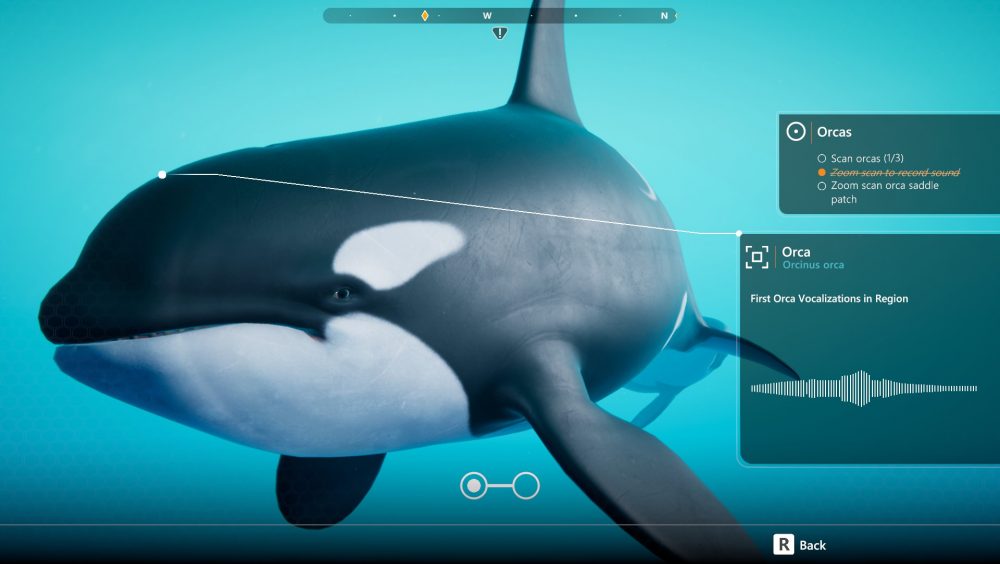Open the Orca species title in the info panel

[x=796, y=252]
